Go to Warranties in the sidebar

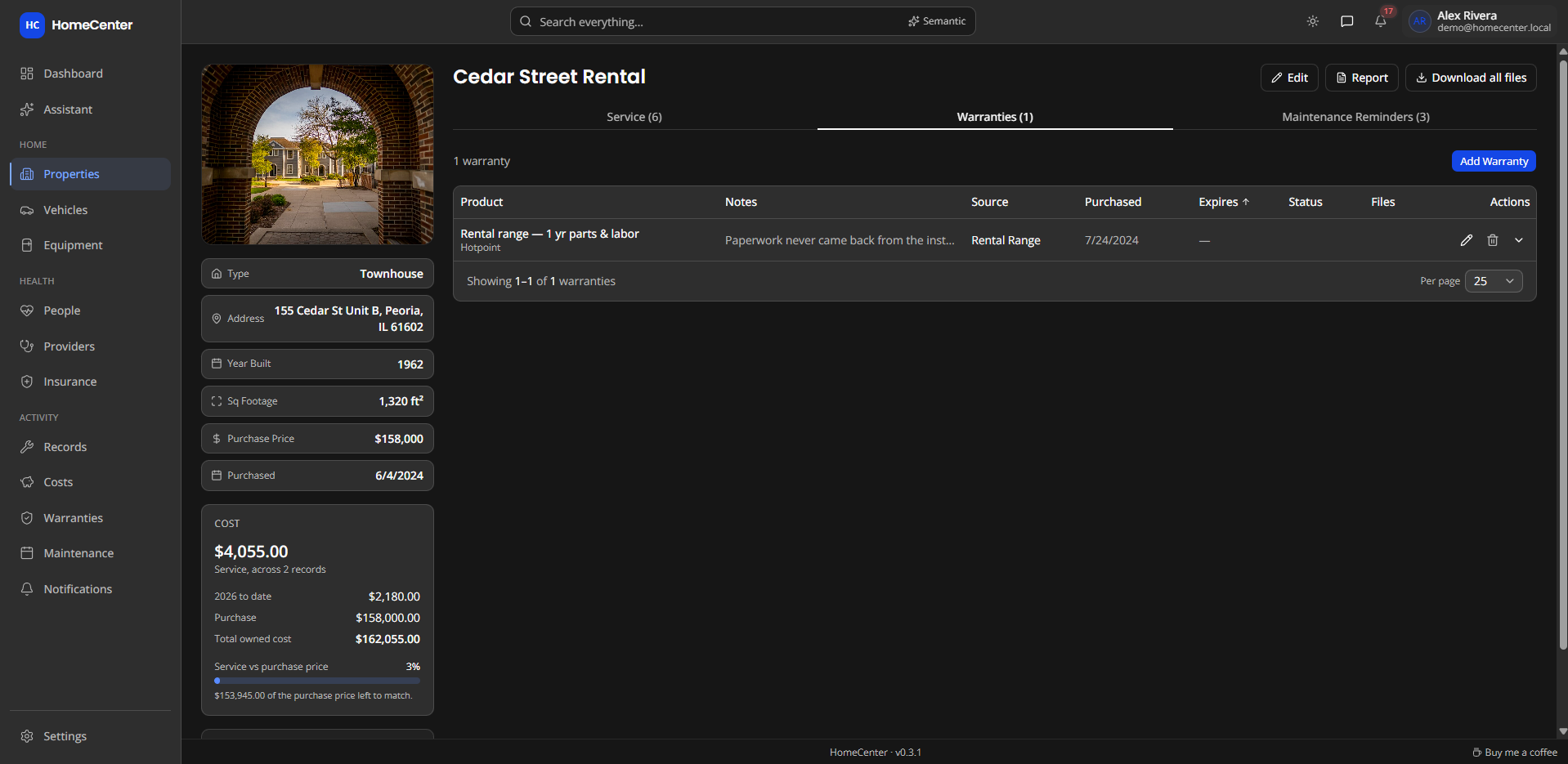[90, 518]
